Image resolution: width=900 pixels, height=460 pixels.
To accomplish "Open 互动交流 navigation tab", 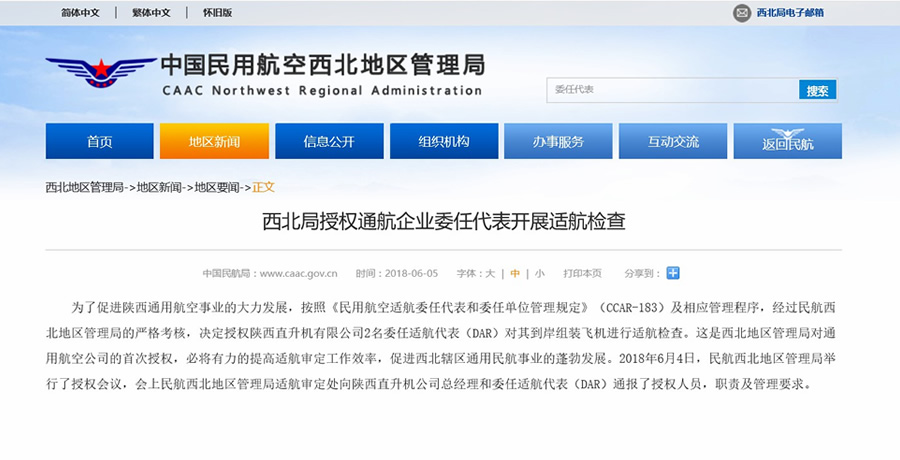I will [x=673, y=141].
